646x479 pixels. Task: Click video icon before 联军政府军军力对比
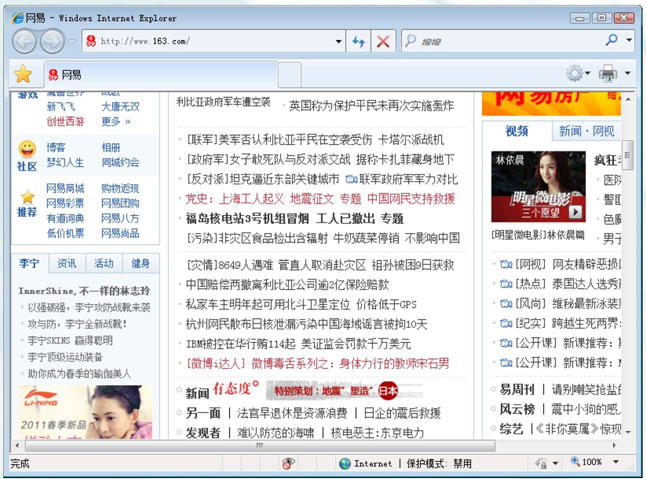(351, 179)
